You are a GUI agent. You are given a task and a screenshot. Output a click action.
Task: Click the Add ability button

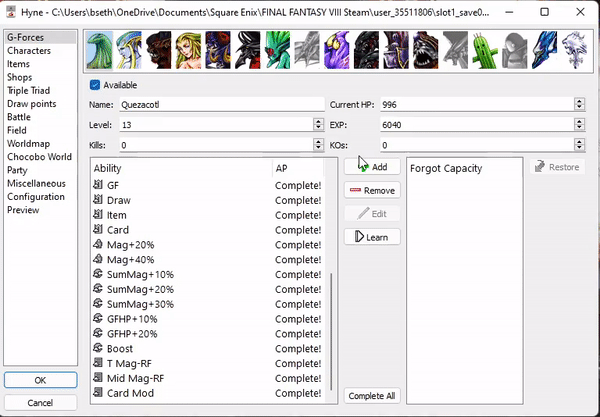coord(372,167)
